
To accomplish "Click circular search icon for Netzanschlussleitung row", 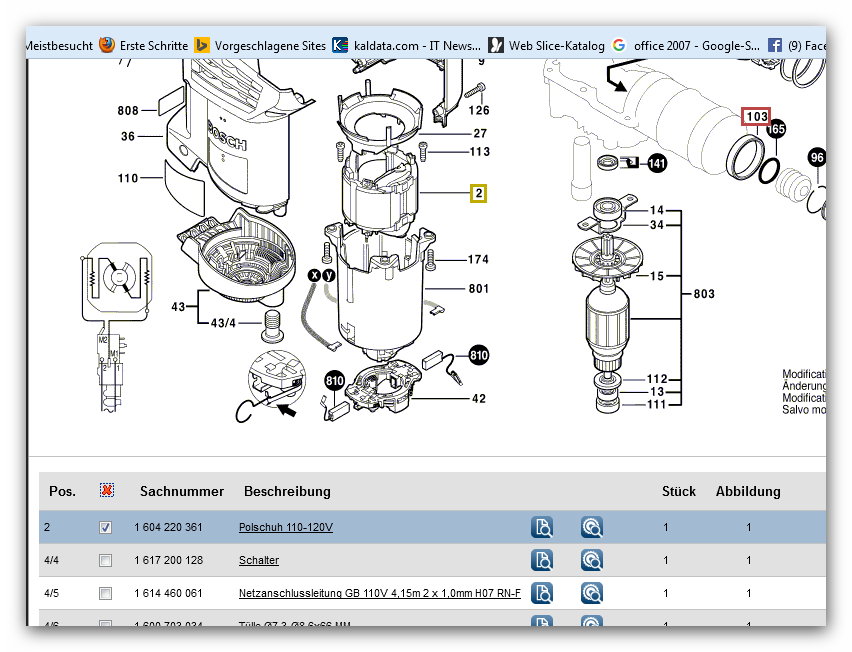I will (x=592, y=593).
